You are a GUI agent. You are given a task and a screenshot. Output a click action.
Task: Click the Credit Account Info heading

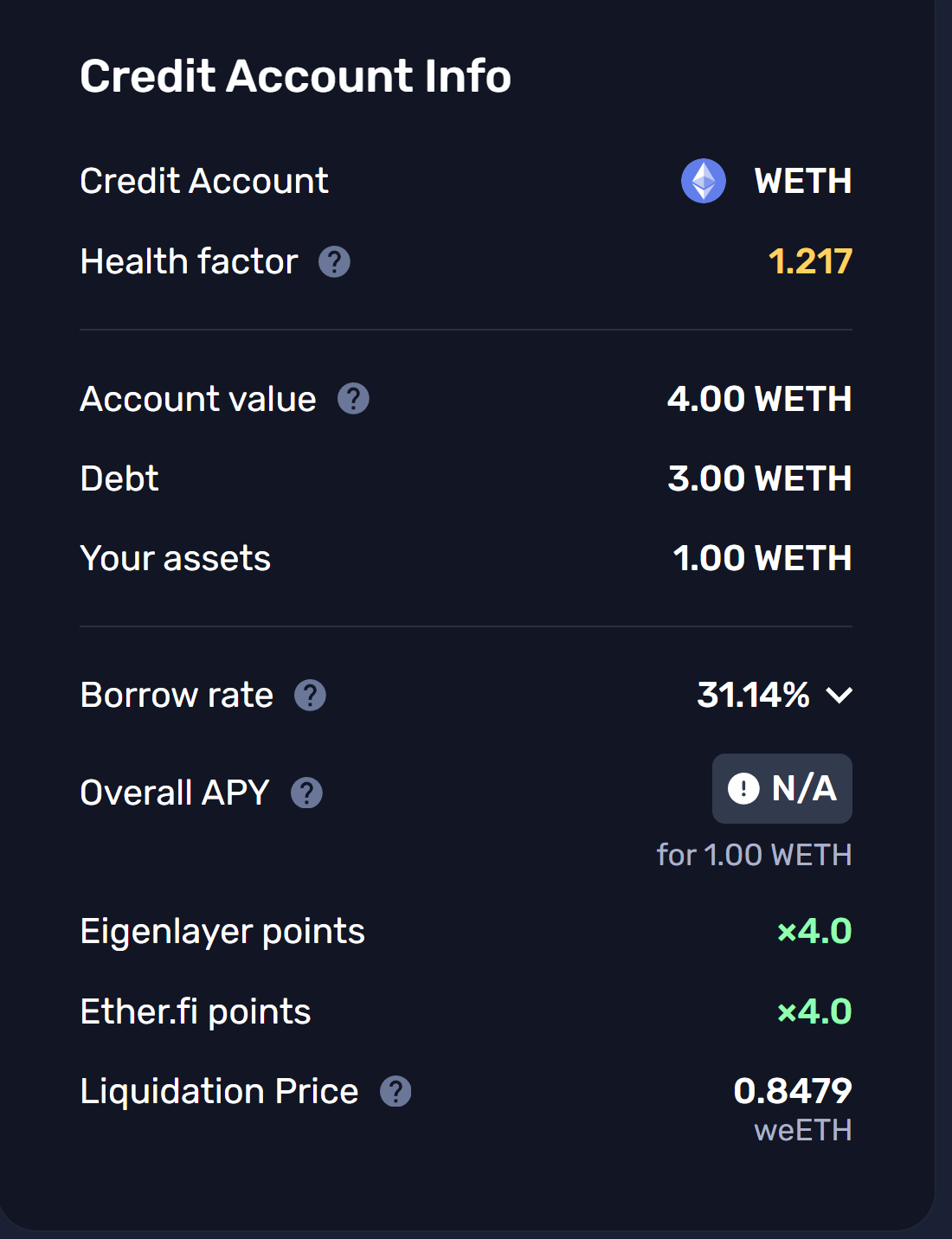[x=295, y=76]
